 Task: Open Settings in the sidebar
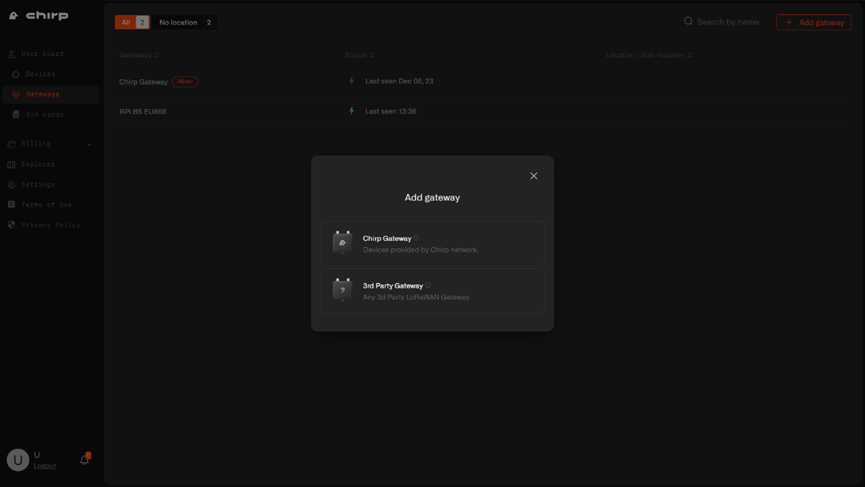tap(38, 184)
